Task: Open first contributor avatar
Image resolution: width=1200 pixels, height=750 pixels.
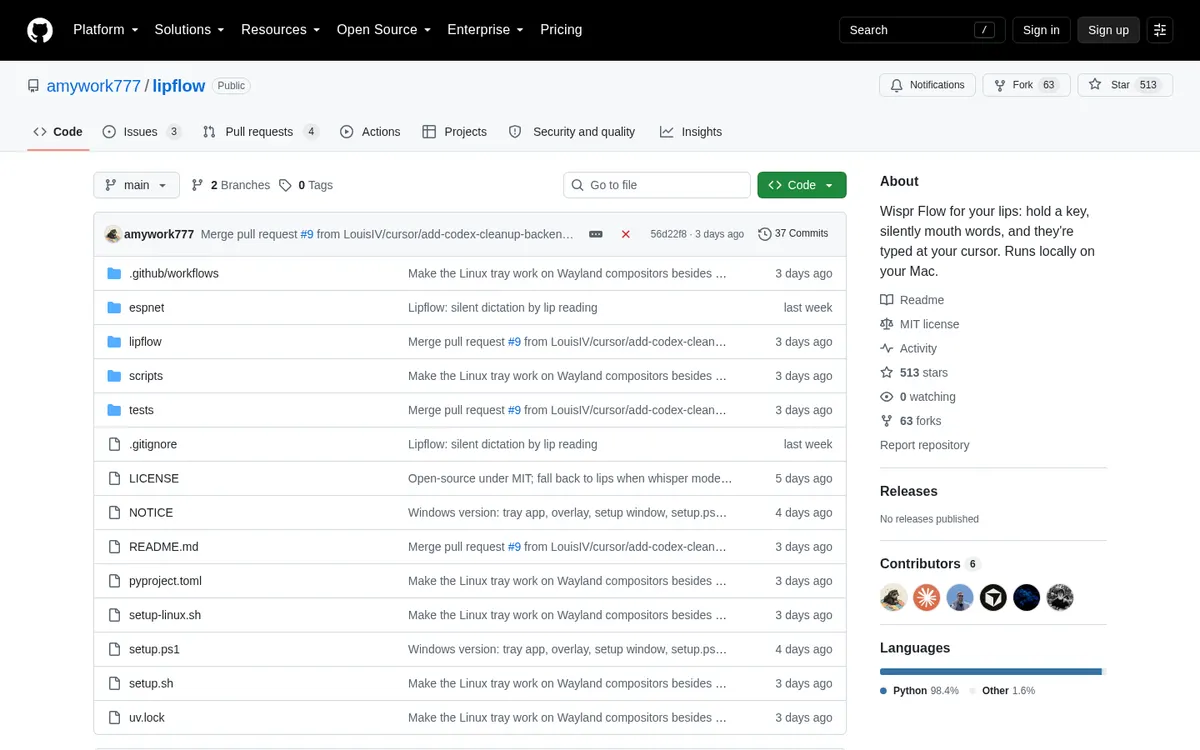Action: [893, 598]
